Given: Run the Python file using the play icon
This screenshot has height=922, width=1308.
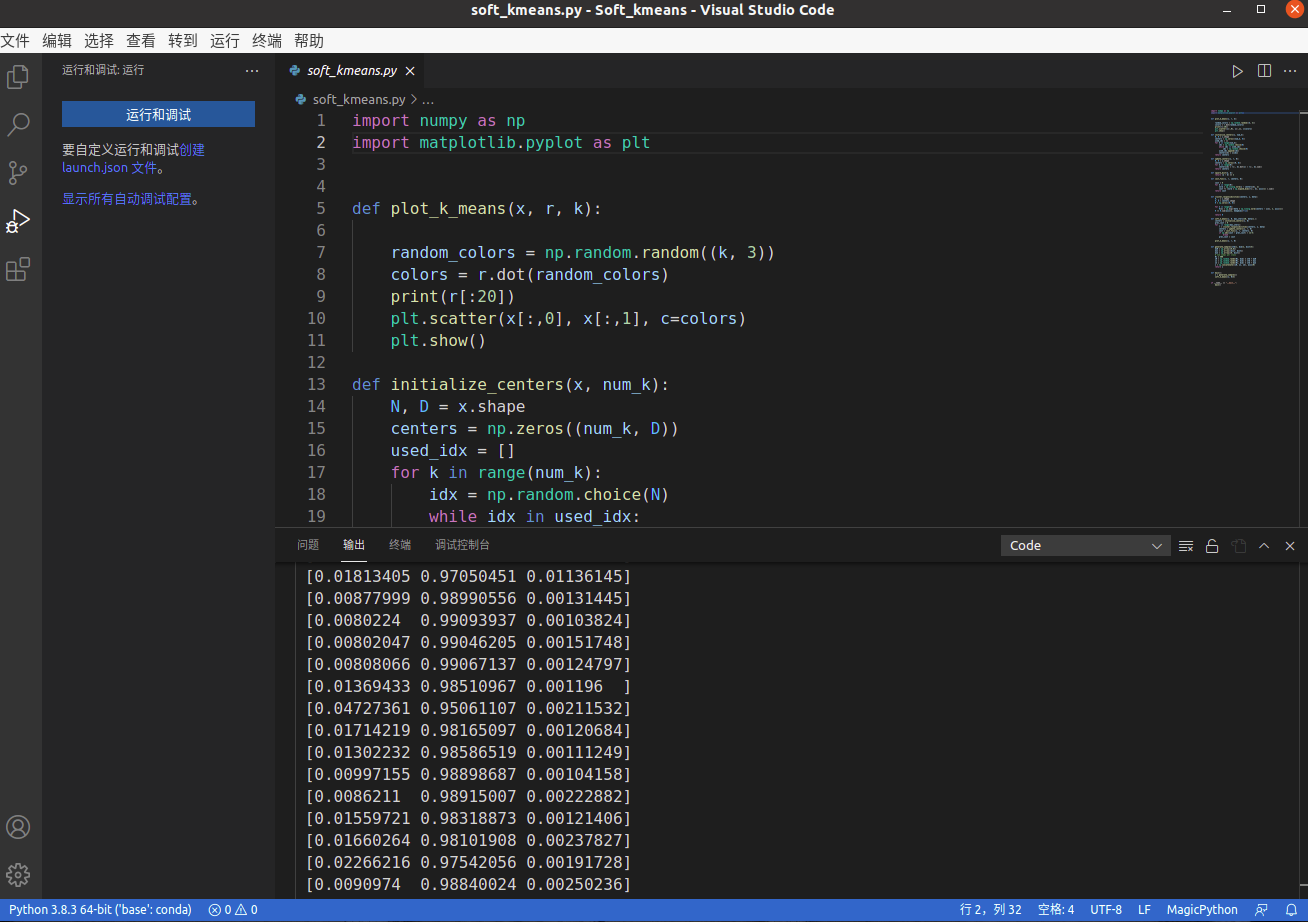Looking at the screenshot, I should pos(1237,71).
